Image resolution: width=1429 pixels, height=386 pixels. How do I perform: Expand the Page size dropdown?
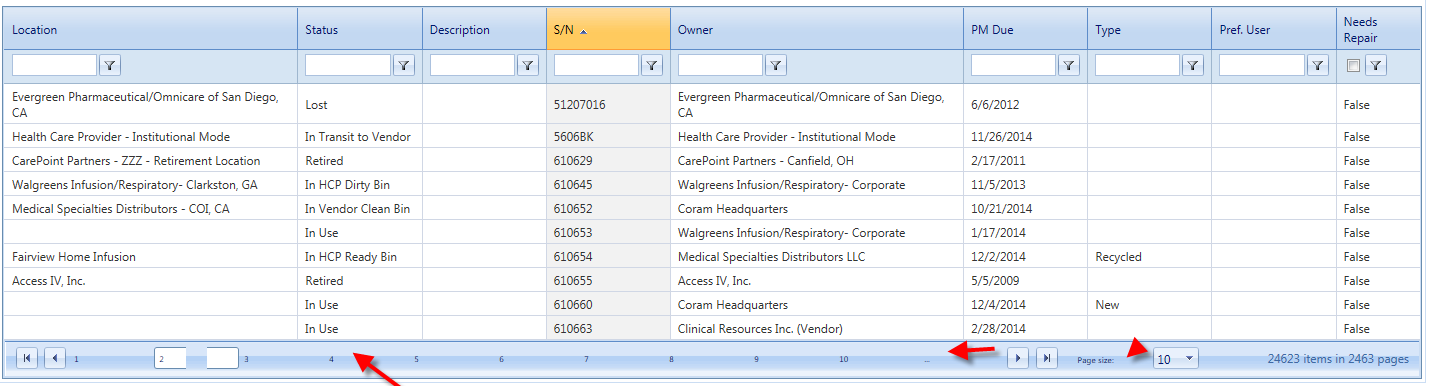coord(1189,358)
